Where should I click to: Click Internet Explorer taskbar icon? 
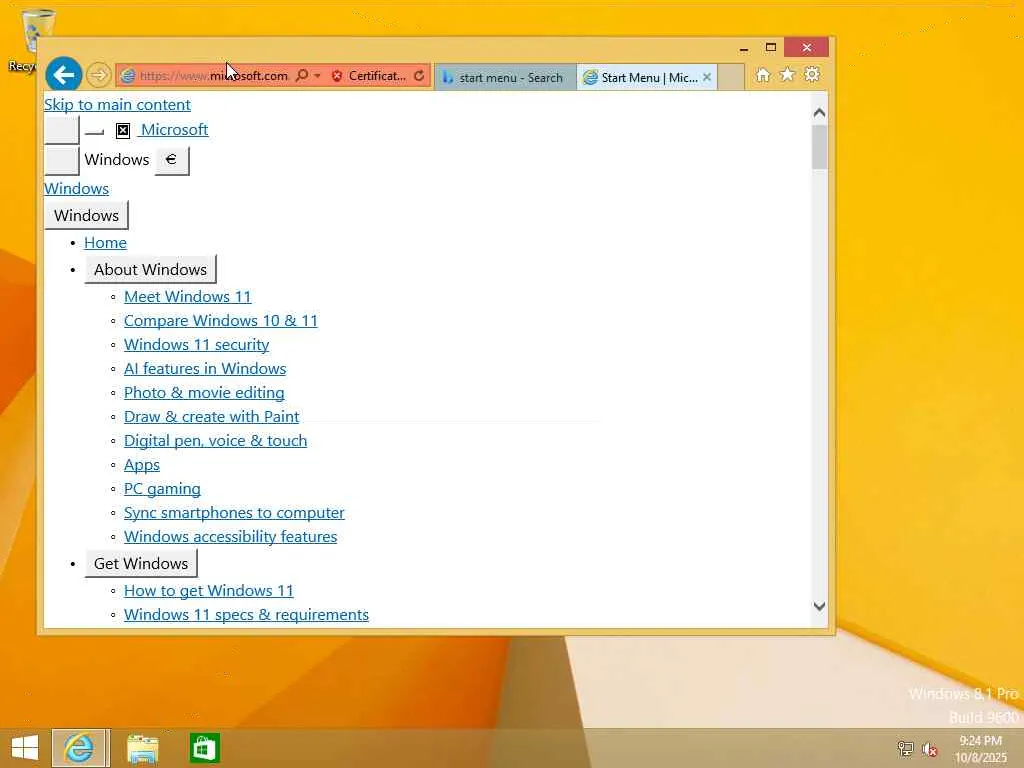point(80,748)
